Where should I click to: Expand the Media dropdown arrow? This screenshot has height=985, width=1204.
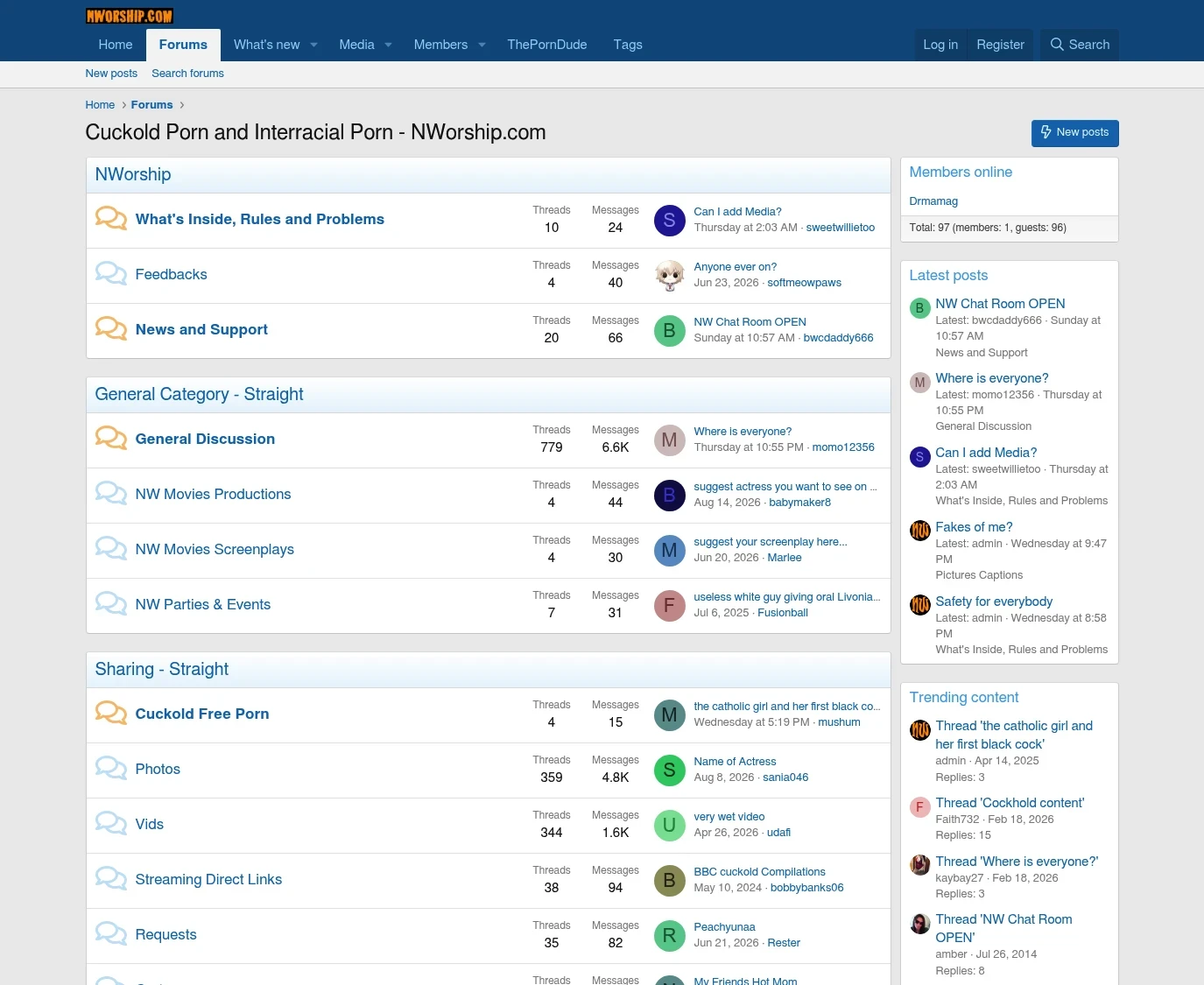(388, 45)
